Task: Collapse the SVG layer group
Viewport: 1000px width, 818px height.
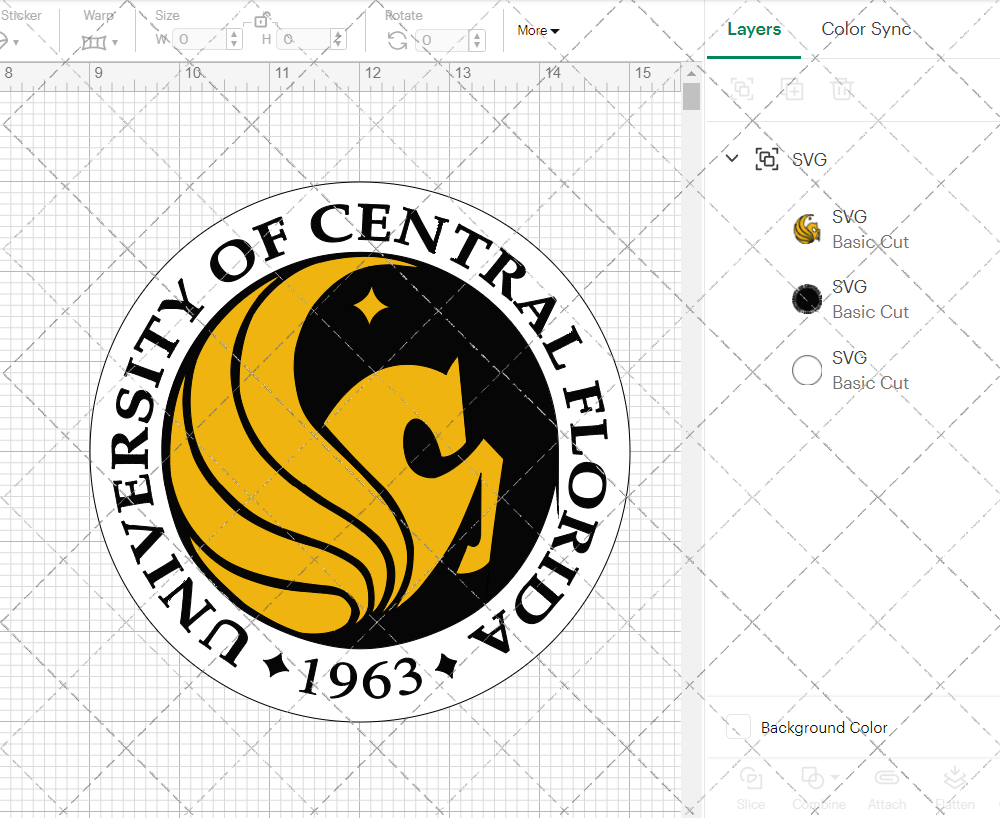Action: pos(731,158)
